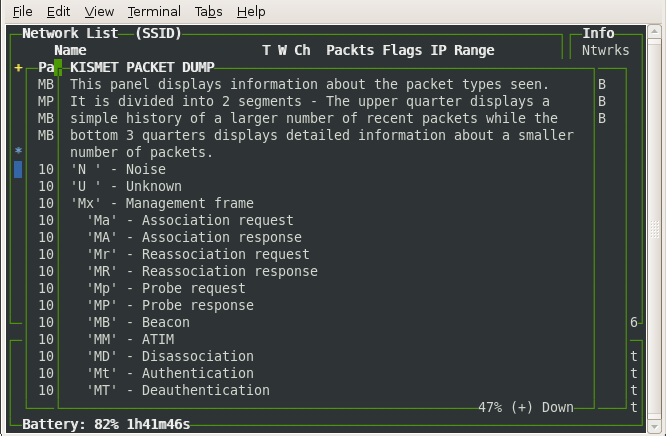Click the 'N ' - Noise line
666x436 pixels.
pos(118,169)
